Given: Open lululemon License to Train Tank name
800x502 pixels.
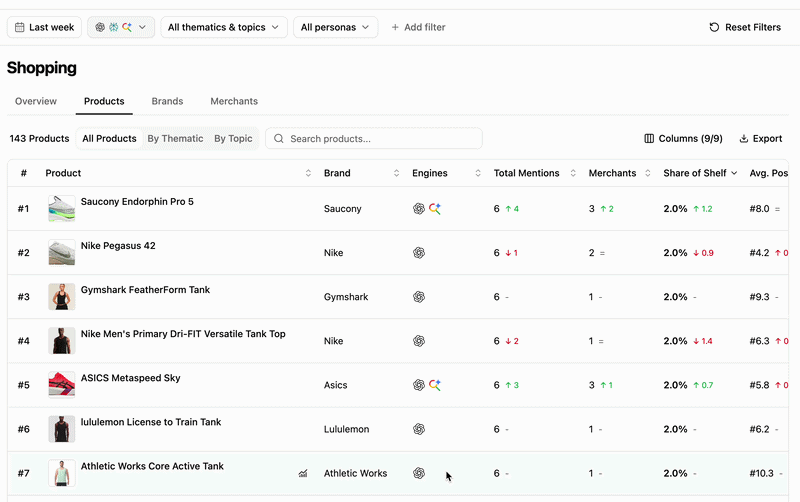Looking at the screenshot, I should coord(151,422).
